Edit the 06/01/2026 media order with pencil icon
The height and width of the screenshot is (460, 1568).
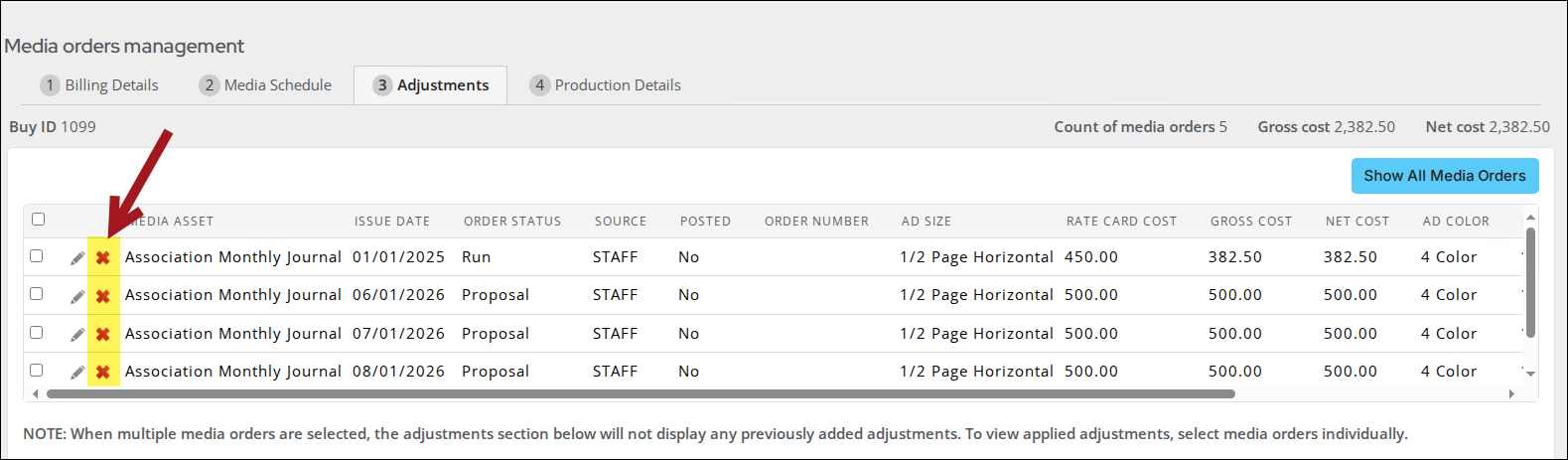77,296
